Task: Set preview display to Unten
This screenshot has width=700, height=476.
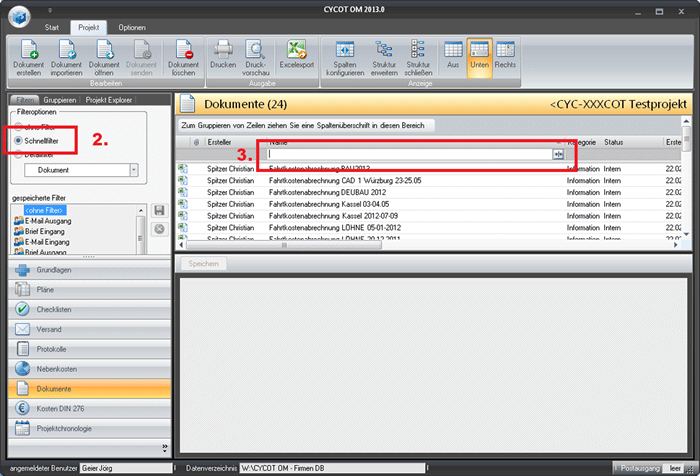Action: click(479, 58)
